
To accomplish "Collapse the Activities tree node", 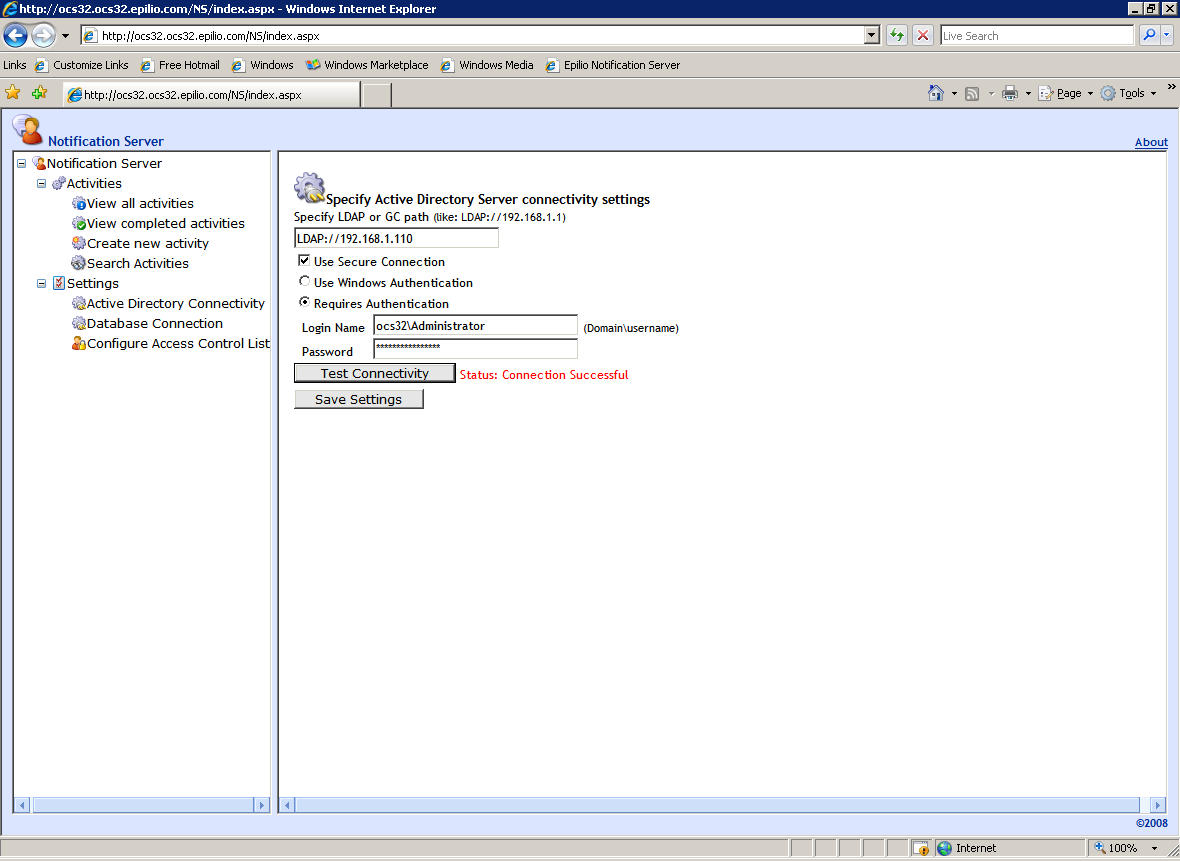I will [41, 184].
